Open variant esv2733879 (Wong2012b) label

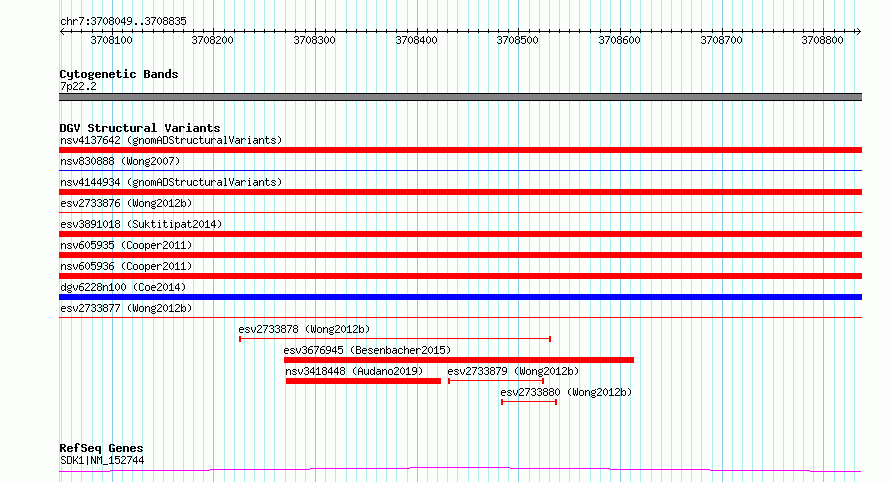tap(513, 371)
